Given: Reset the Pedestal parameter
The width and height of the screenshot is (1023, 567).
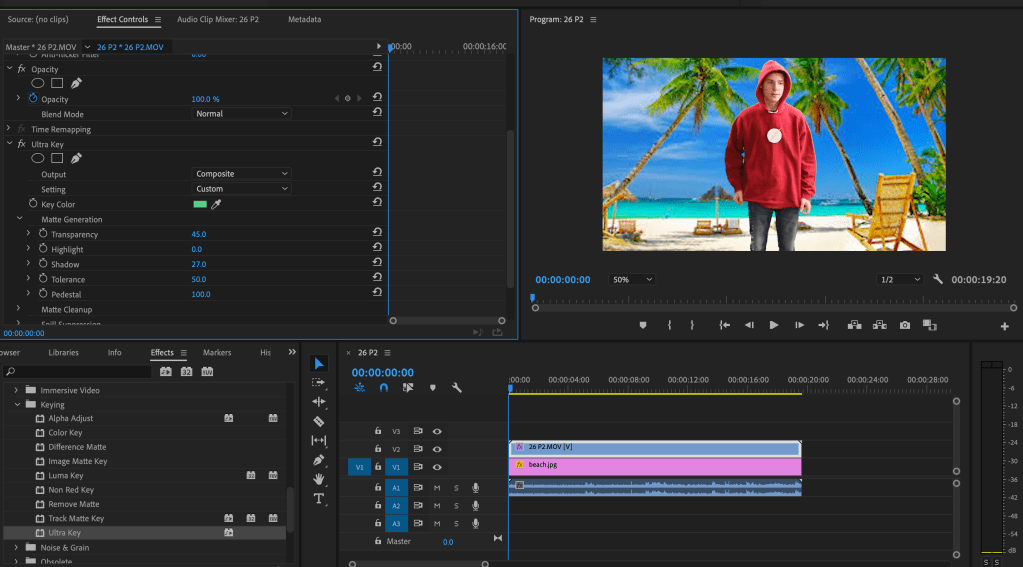Looking at the screenshot, I should pyautogui.click(x=377, y=292).
